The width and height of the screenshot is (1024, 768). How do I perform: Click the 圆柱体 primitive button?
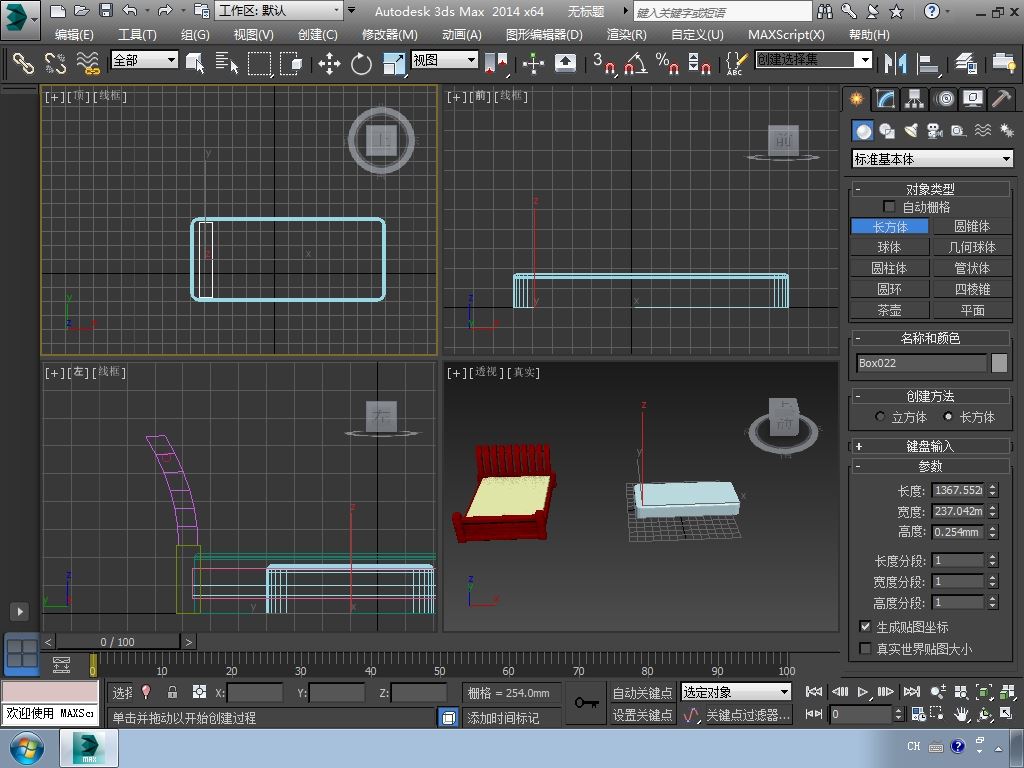click(x=889, y=268)
